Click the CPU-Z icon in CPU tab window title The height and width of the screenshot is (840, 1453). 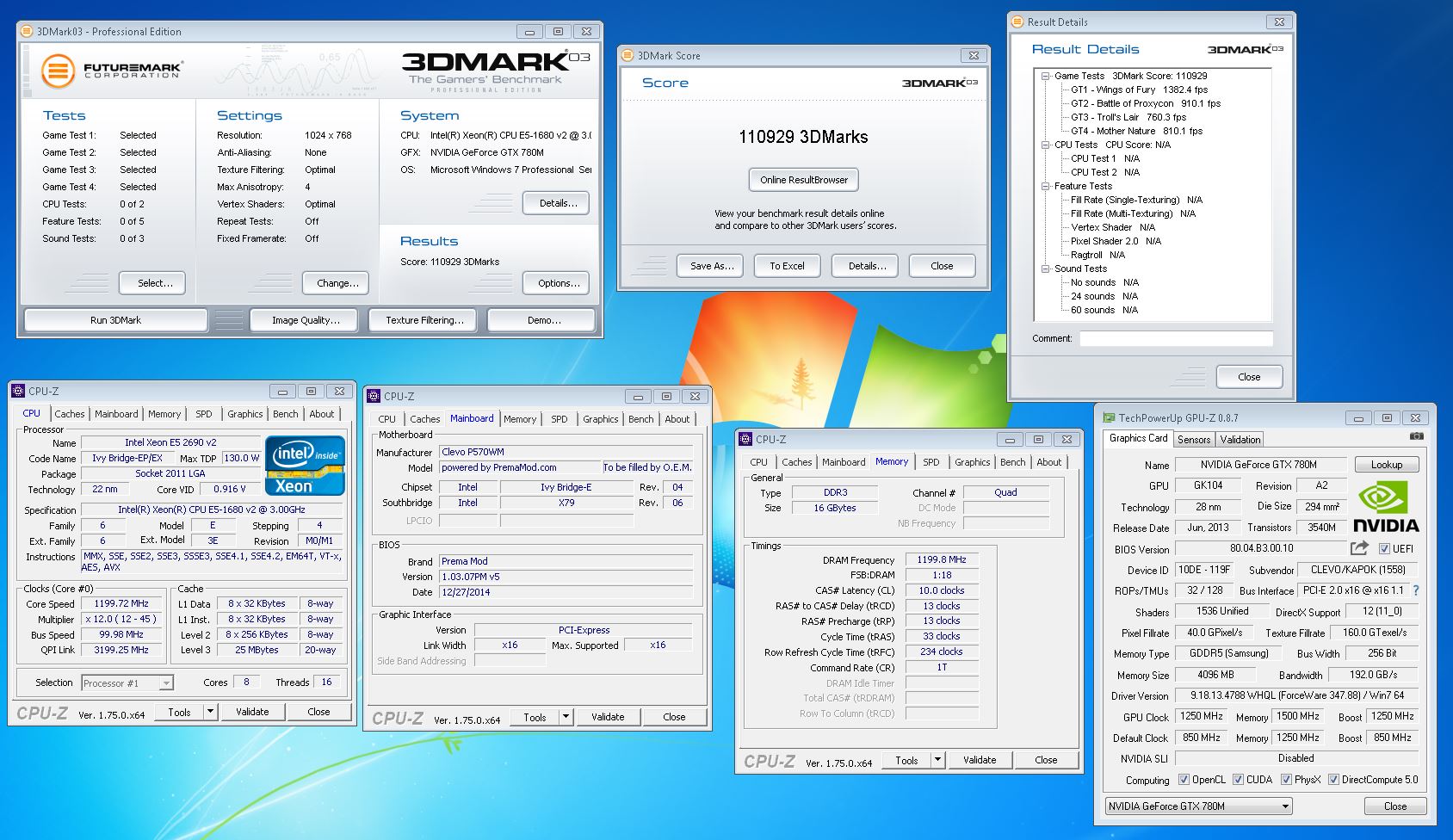(18, 391)
